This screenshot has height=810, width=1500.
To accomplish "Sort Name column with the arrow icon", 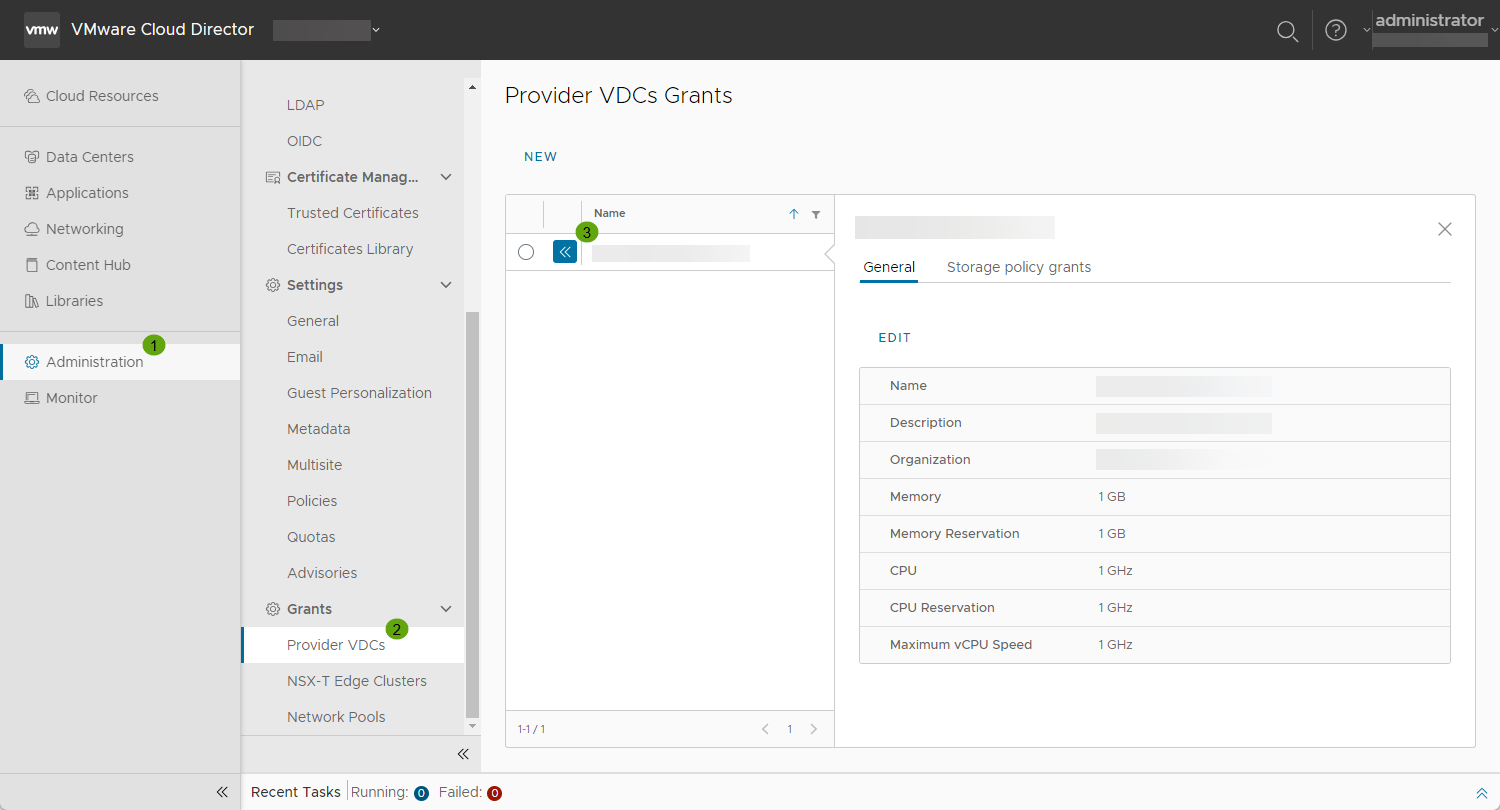I will (794, 214).
